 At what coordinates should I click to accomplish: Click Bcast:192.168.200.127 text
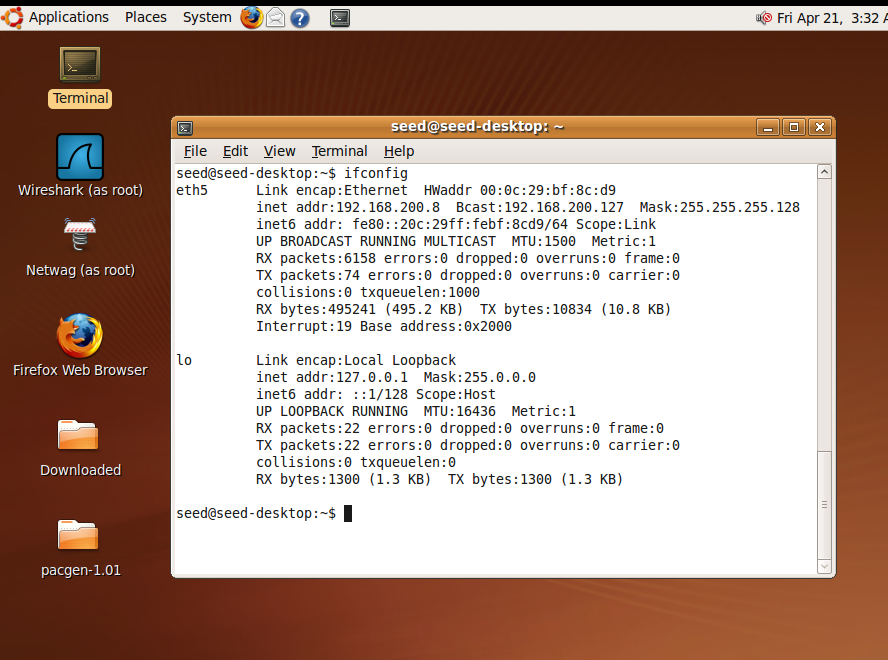[x=540, y=207]
